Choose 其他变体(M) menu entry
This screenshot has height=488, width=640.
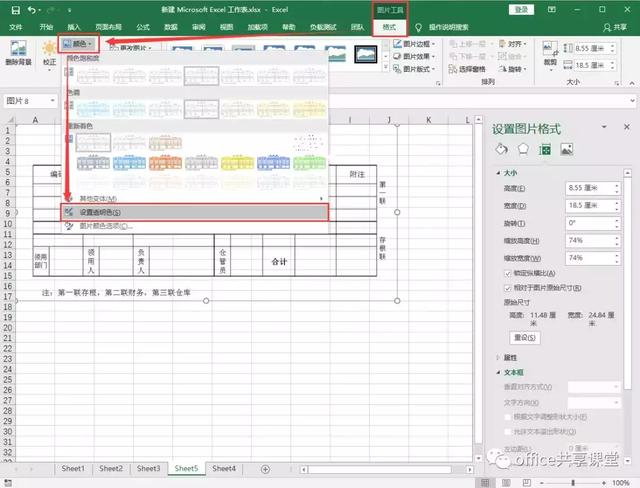(x=195, y=199)
